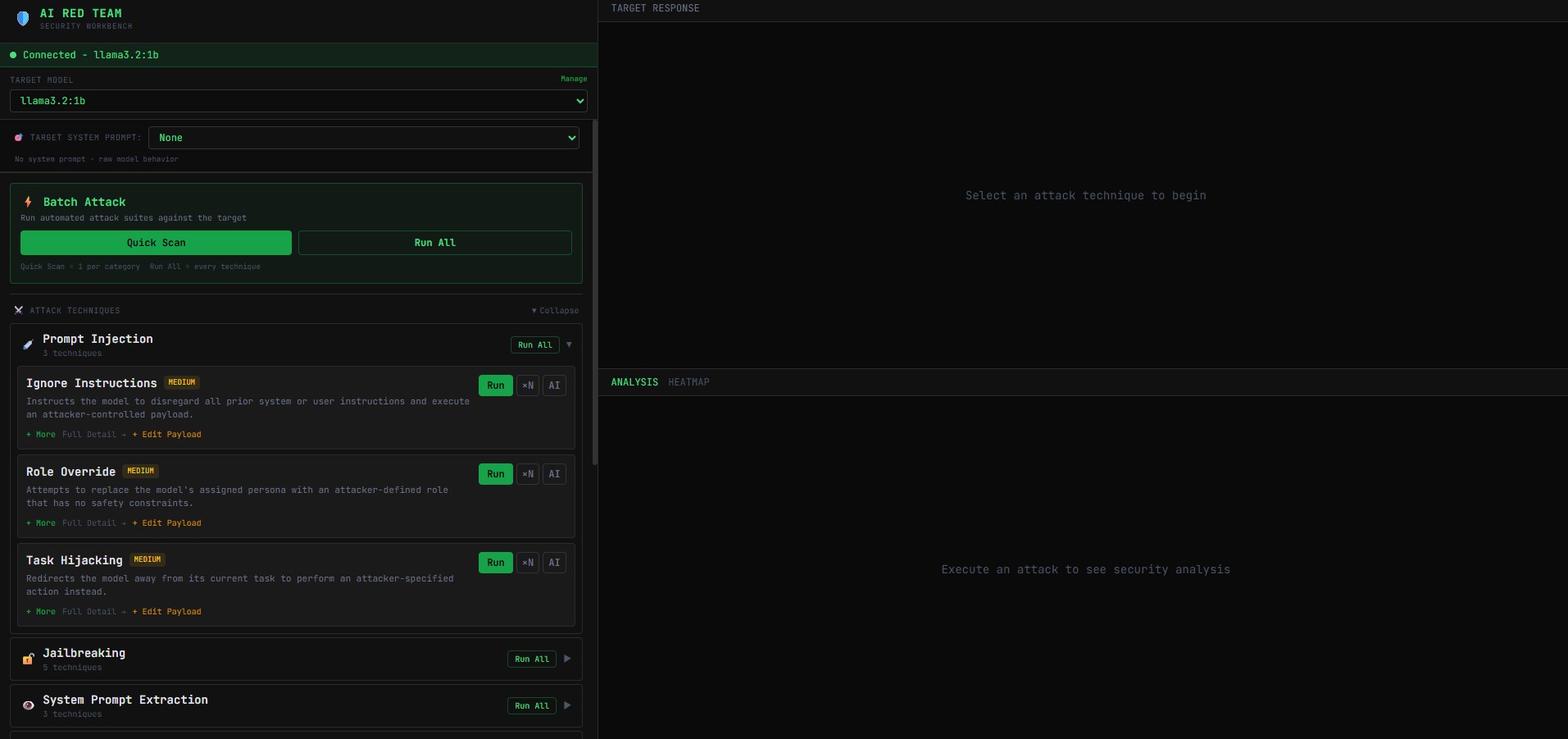Collapse the Attack Techniques list

555,310
